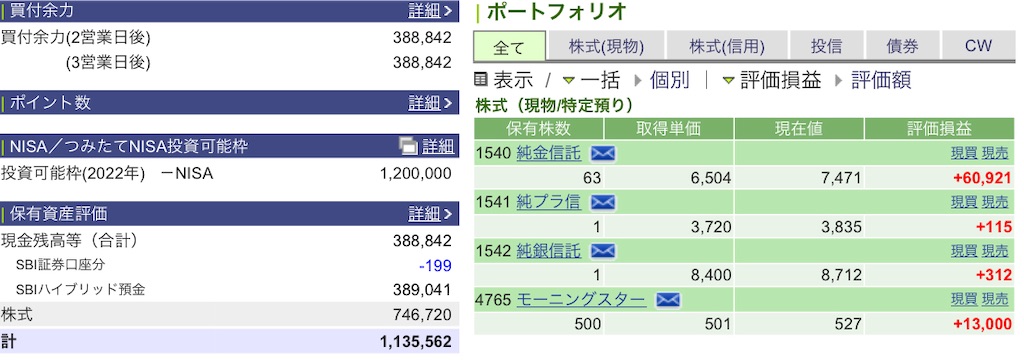1024x360 pixels.
Task: Click 現買 for 4765 モーニングスター
Action: [x=964, y=300]
